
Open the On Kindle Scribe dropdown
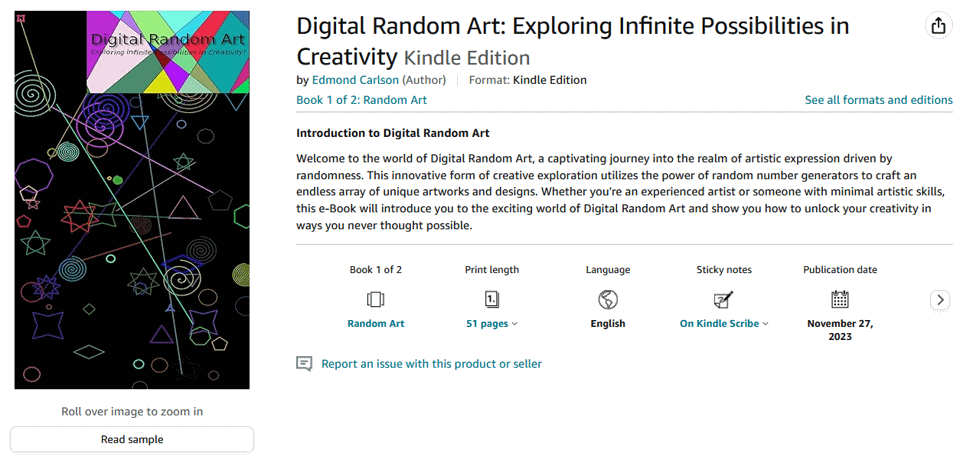click(724, 324)
